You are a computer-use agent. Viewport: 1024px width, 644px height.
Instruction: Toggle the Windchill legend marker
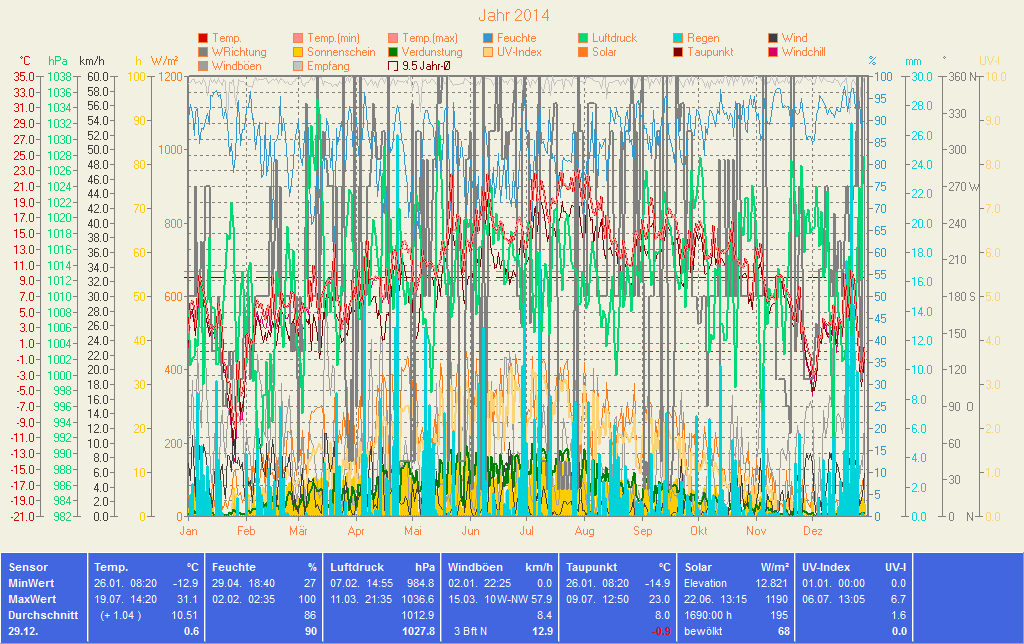coord(773,52)
